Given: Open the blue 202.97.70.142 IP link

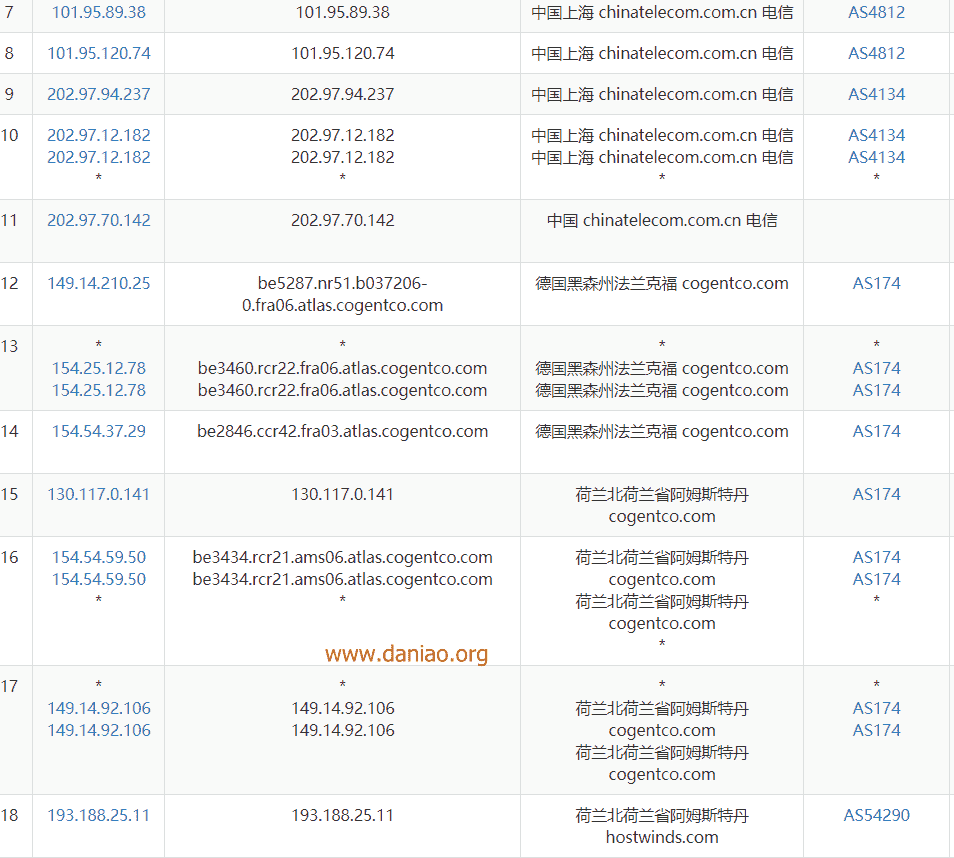Looking at the screenshot, I should (x=99, y=220).
